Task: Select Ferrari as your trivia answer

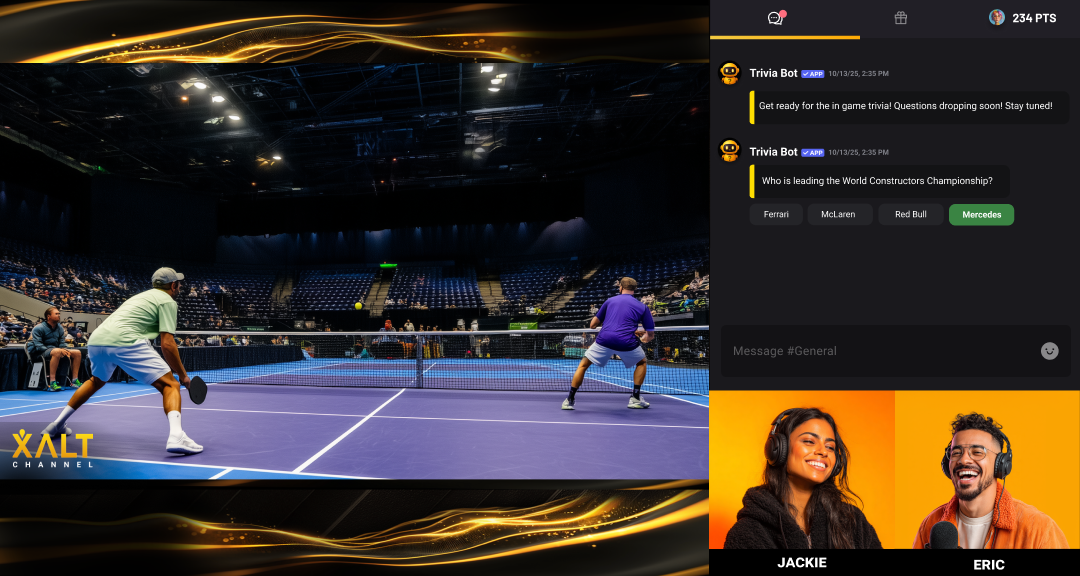Action: (x=776, y=213)
